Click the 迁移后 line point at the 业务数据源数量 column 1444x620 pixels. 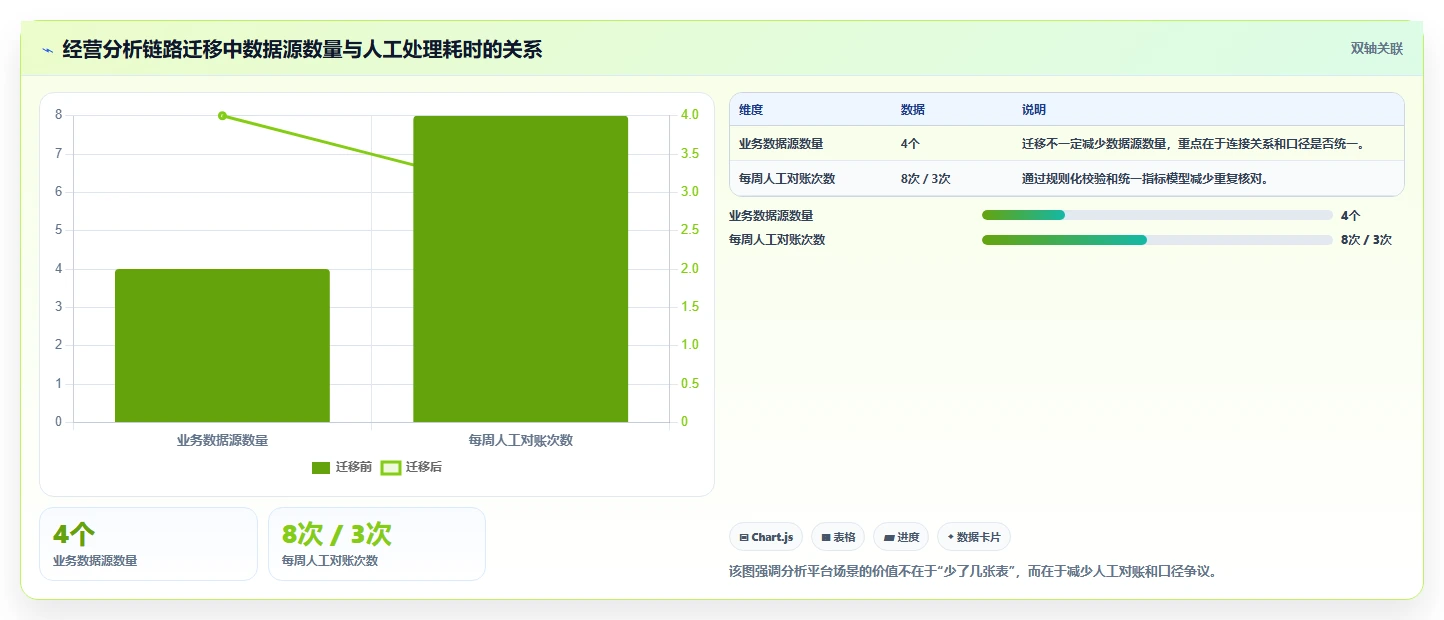(222, 116)
